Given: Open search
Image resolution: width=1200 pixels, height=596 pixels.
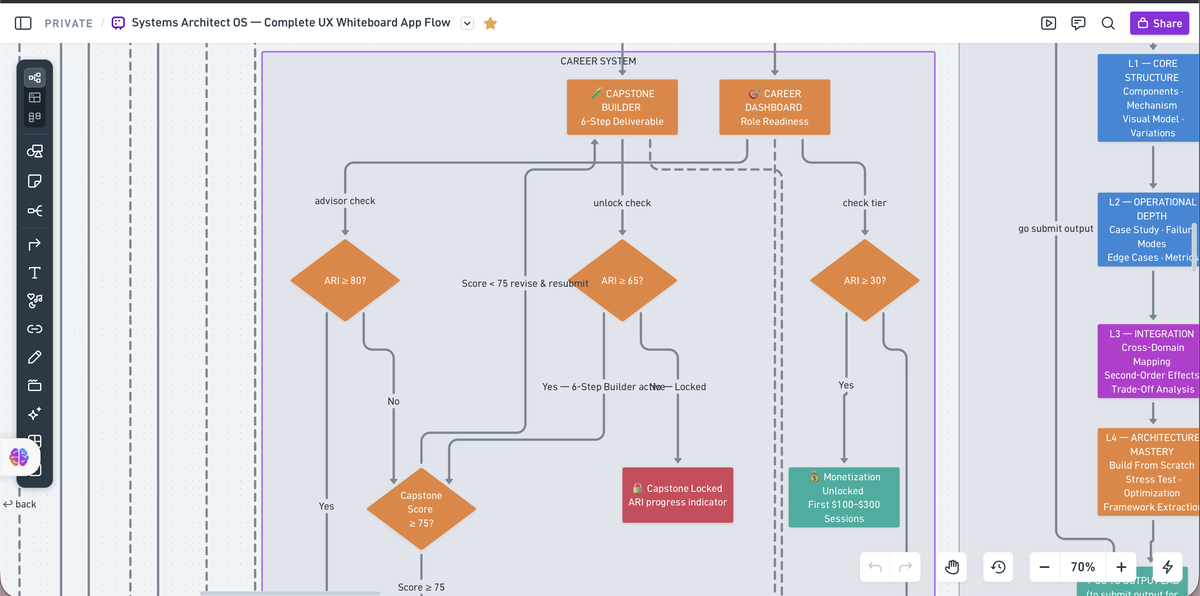Looking at the screenshot, I should pos(1108,23).
